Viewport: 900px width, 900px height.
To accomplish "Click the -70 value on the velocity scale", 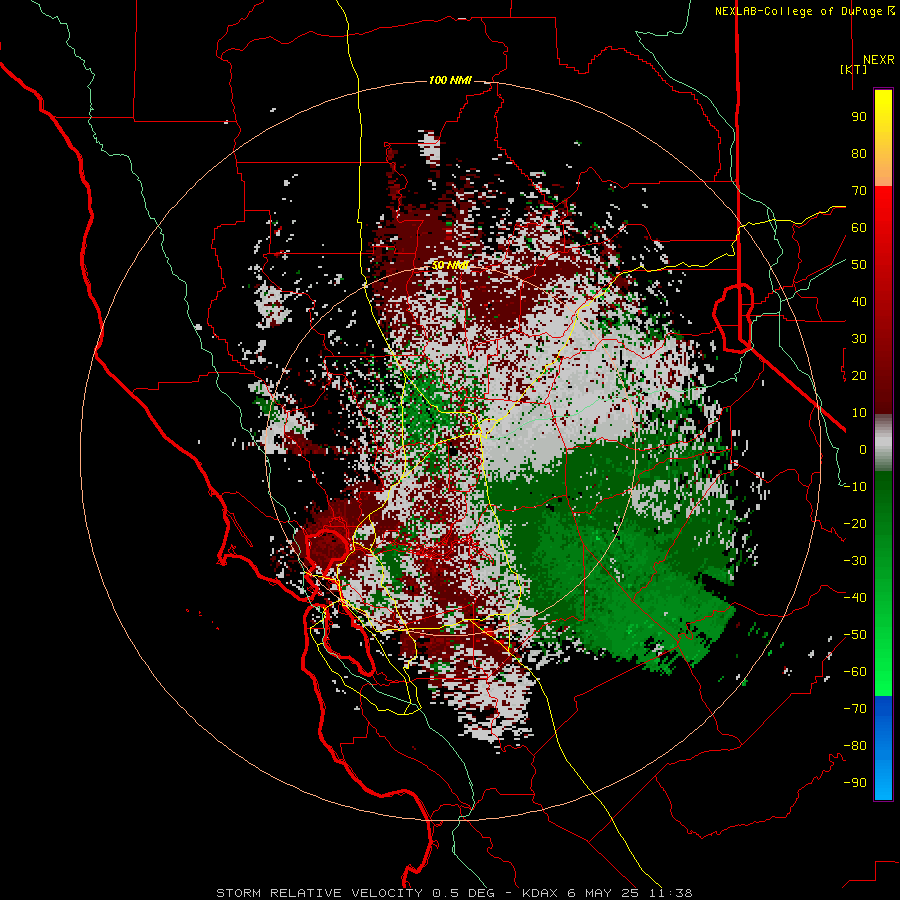I will point(855,709).
